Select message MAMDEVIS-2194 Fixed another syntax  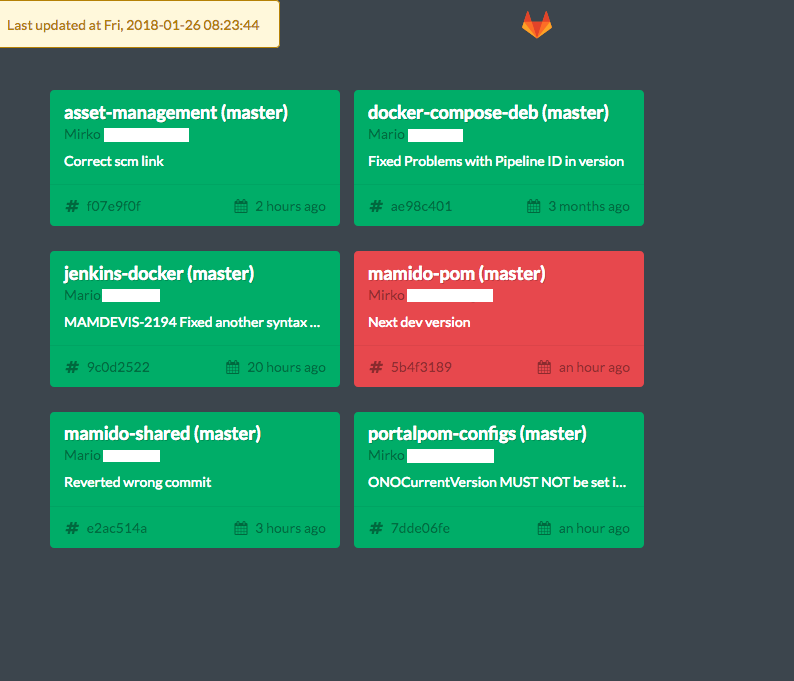coord(192,322)
